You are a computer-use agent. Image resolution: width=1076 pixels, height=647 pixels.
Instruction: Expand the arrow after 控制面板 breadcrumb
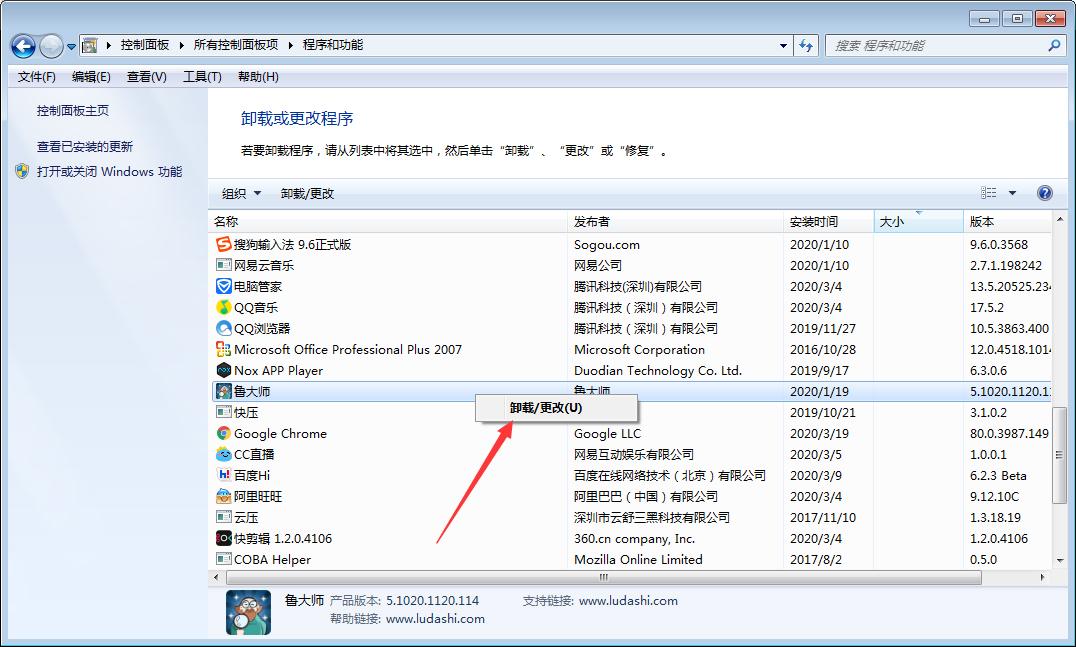181,45
